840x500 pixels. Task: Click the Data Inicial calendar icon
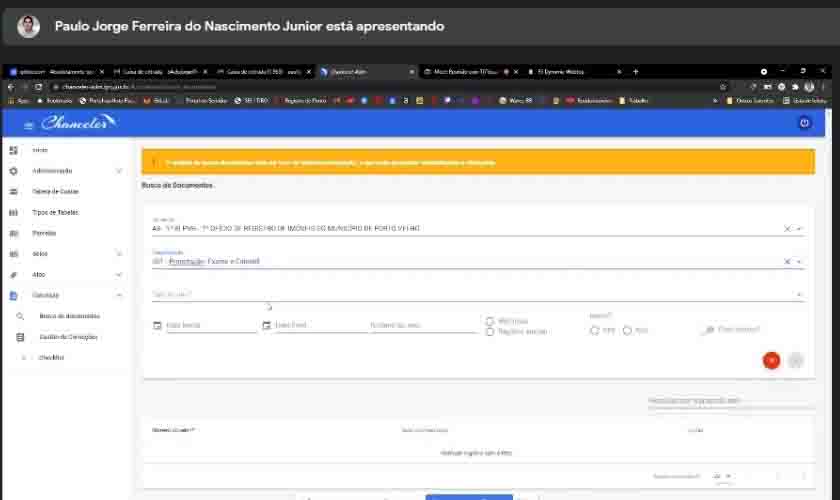point(157,325)
